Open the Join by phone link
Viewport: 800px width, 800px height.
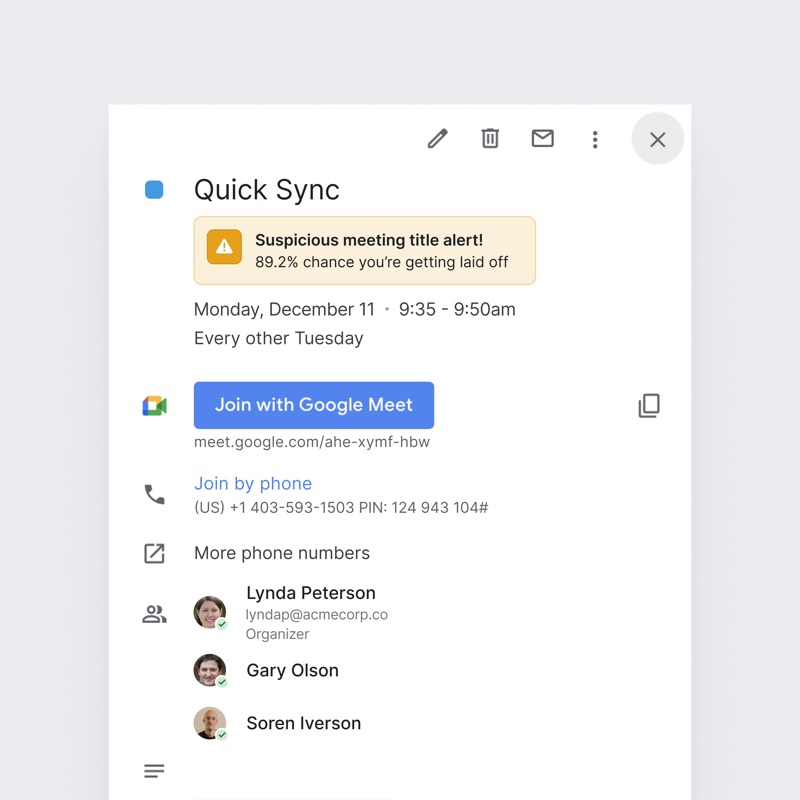(x=253, y=483)
